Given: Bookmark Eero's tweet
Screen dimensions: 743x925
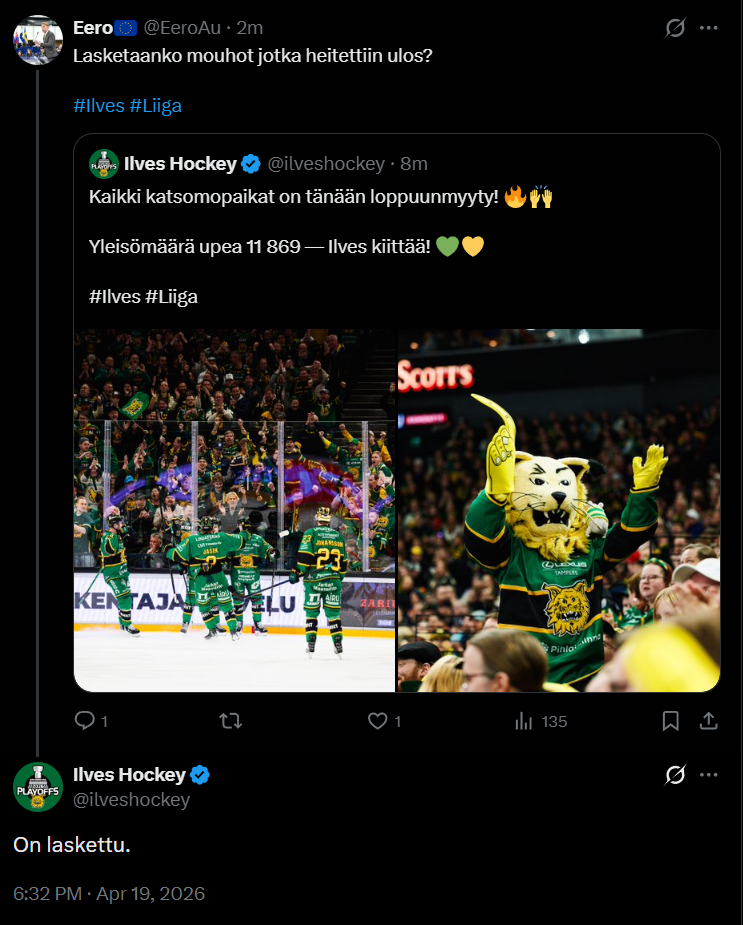Looking at the screenshot, I should tap(671, 721).
